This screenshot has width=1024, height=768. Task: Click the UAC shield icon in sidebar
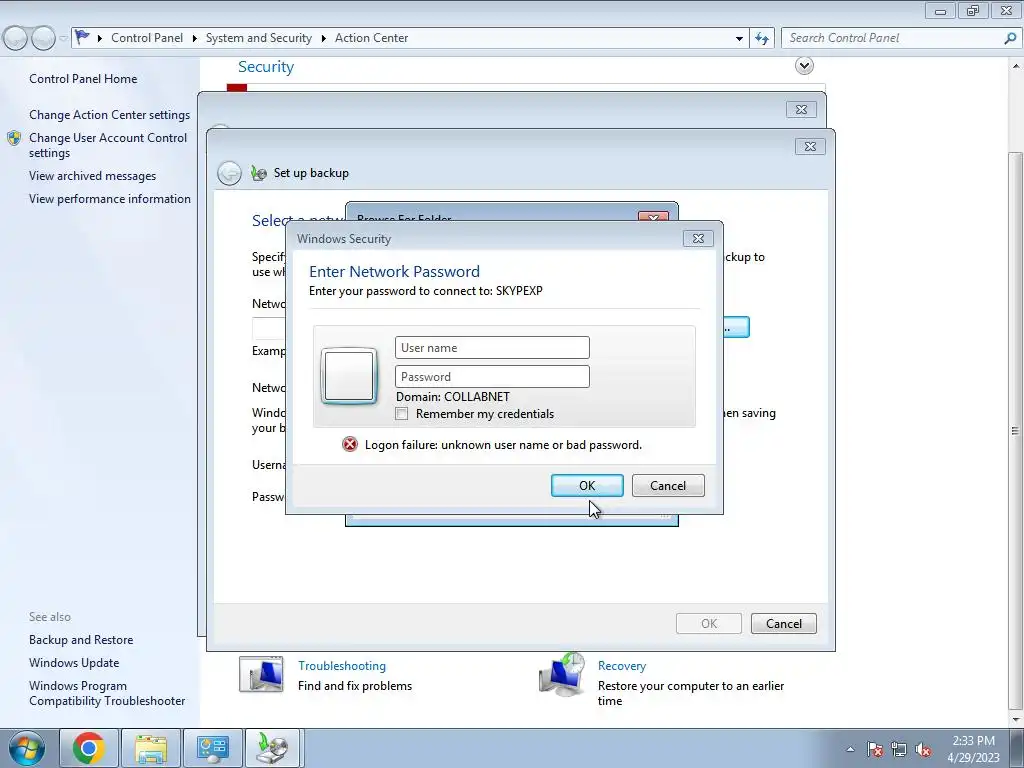14,138
